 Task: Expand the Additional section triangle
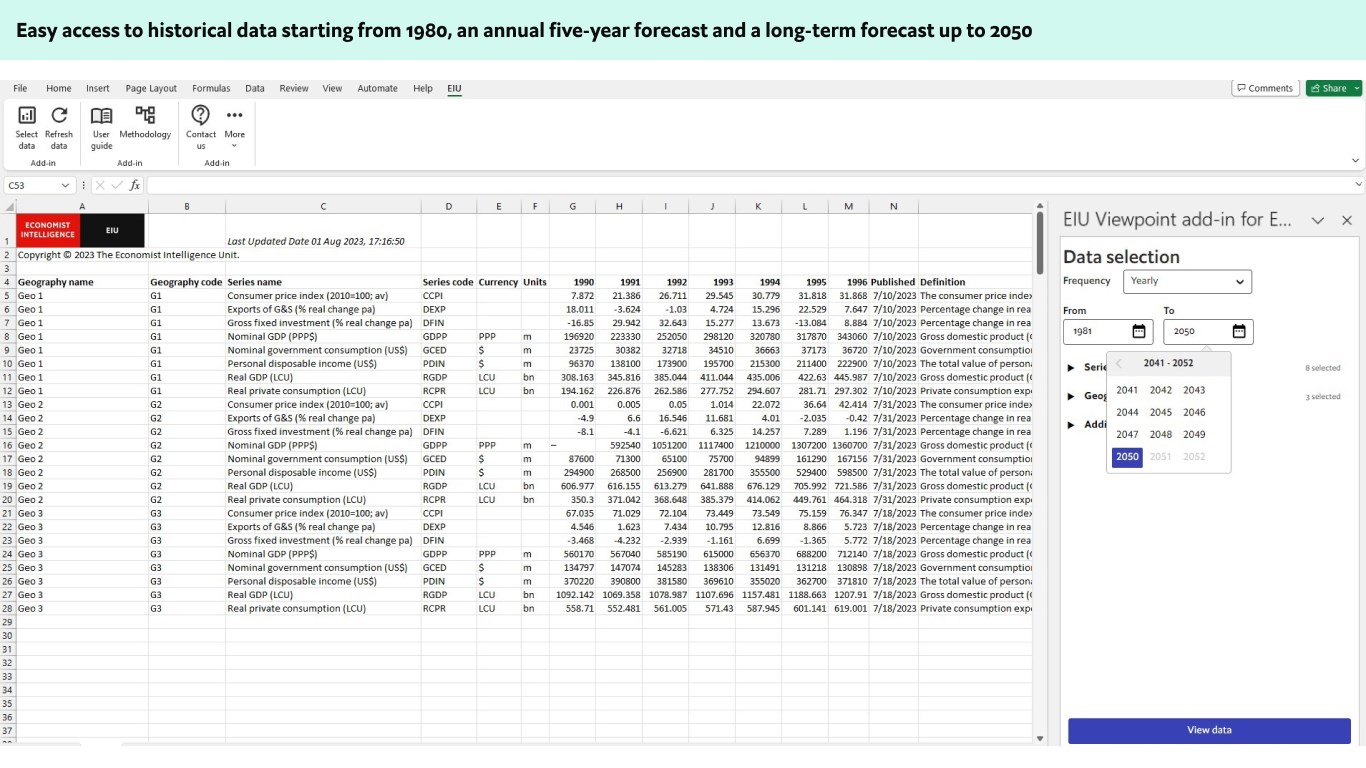(x=1073, y=425)
